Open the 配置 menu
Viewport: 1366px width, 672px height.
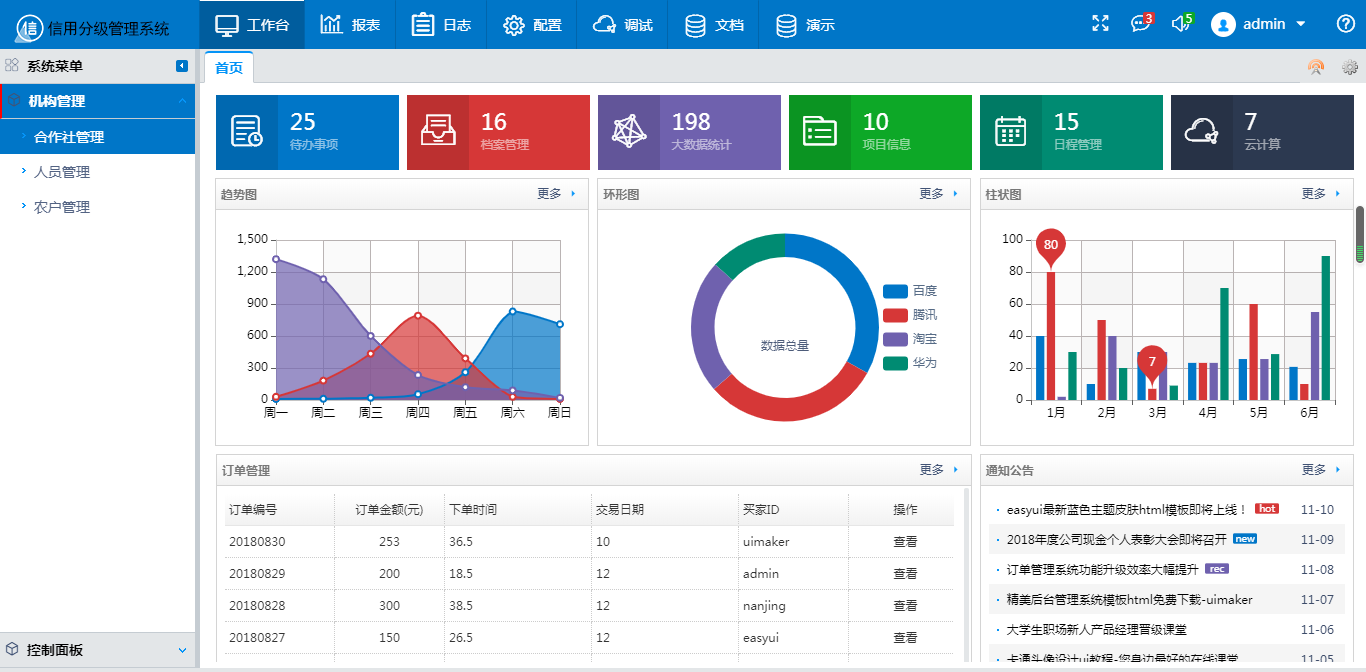tap(533, 25)
